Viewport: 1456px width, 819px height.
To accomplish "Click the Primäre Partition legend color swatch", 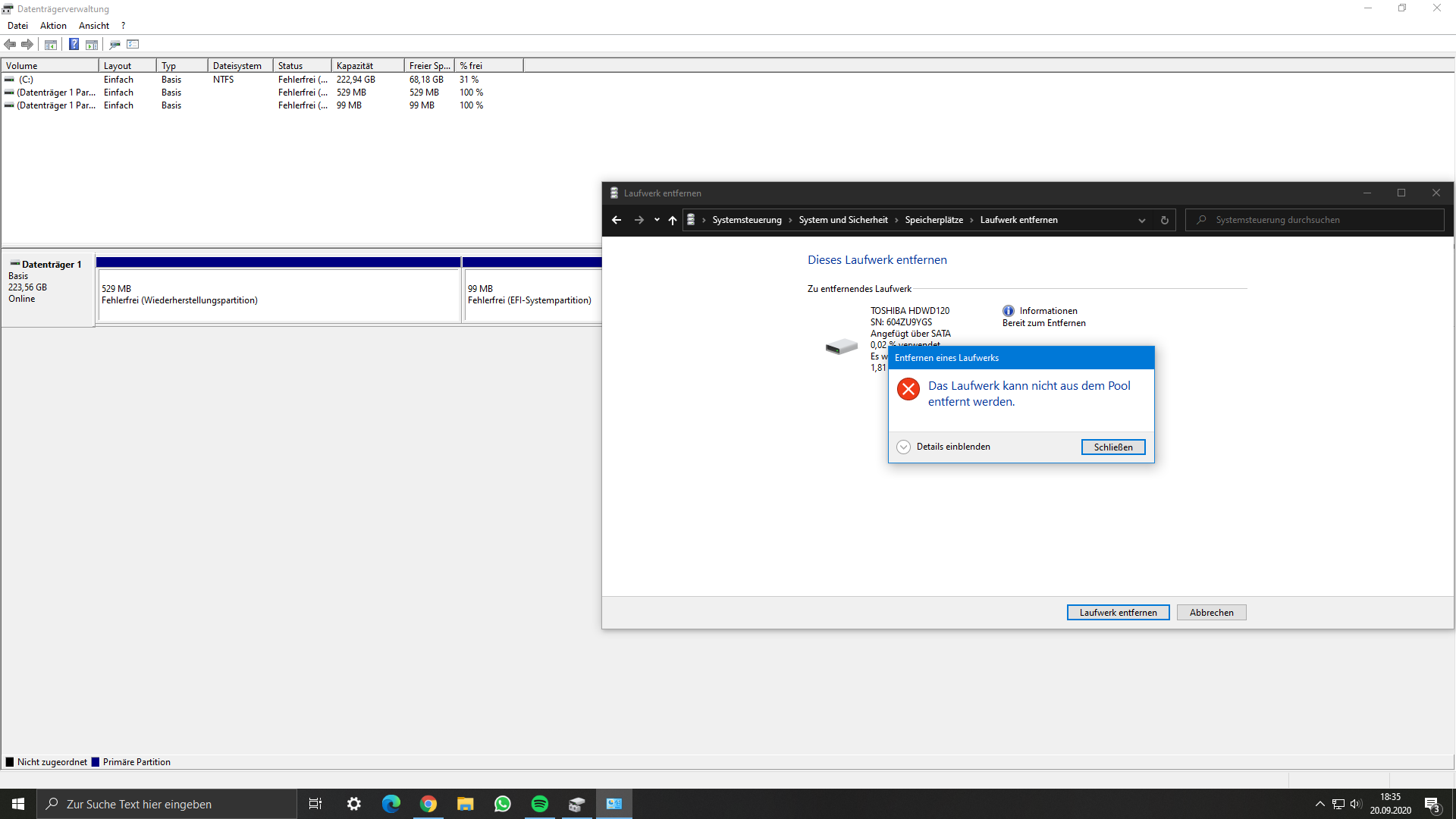I will [96, 761].
